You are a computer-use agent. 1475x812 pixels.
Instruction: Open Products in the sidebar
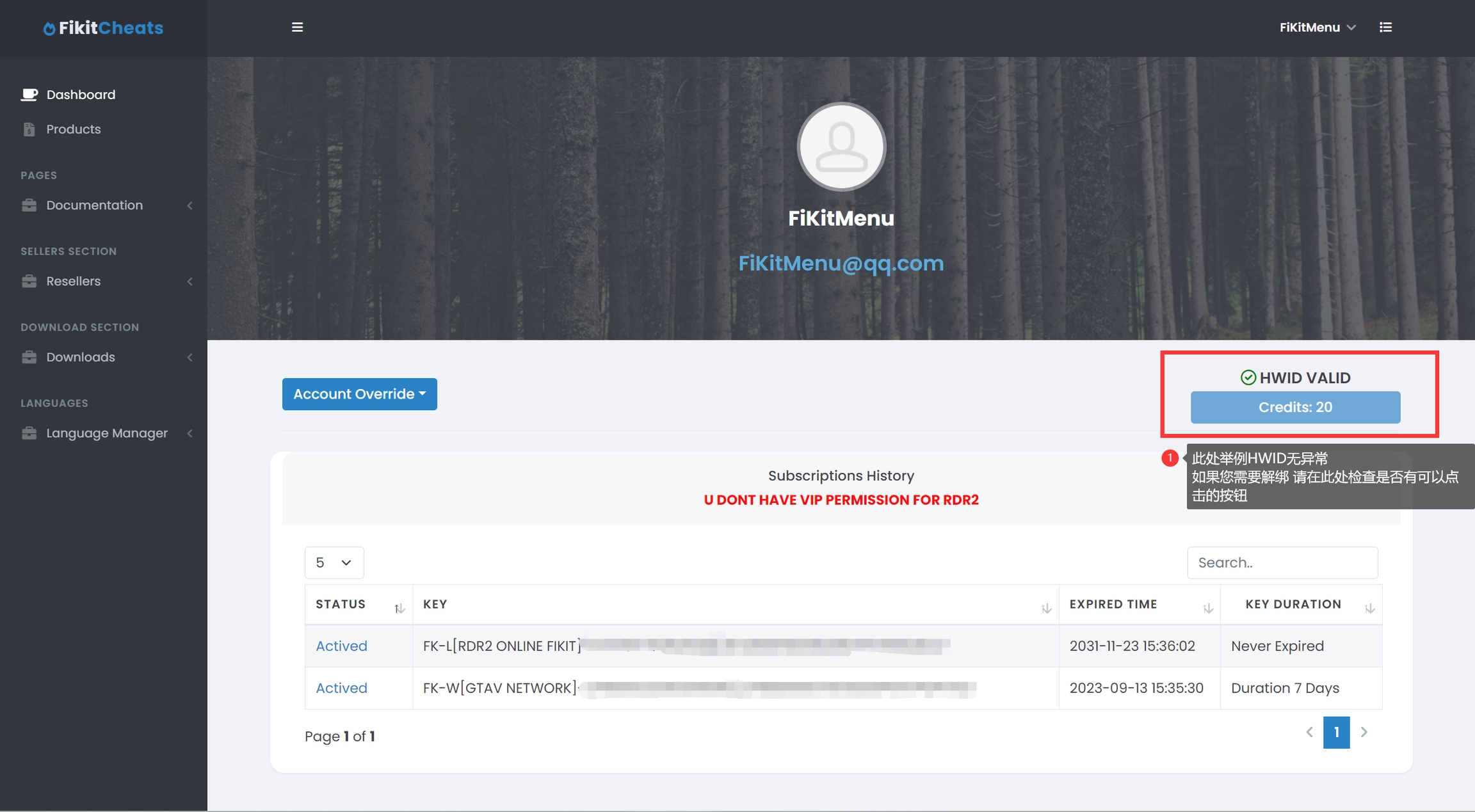[x=73, y=129]
